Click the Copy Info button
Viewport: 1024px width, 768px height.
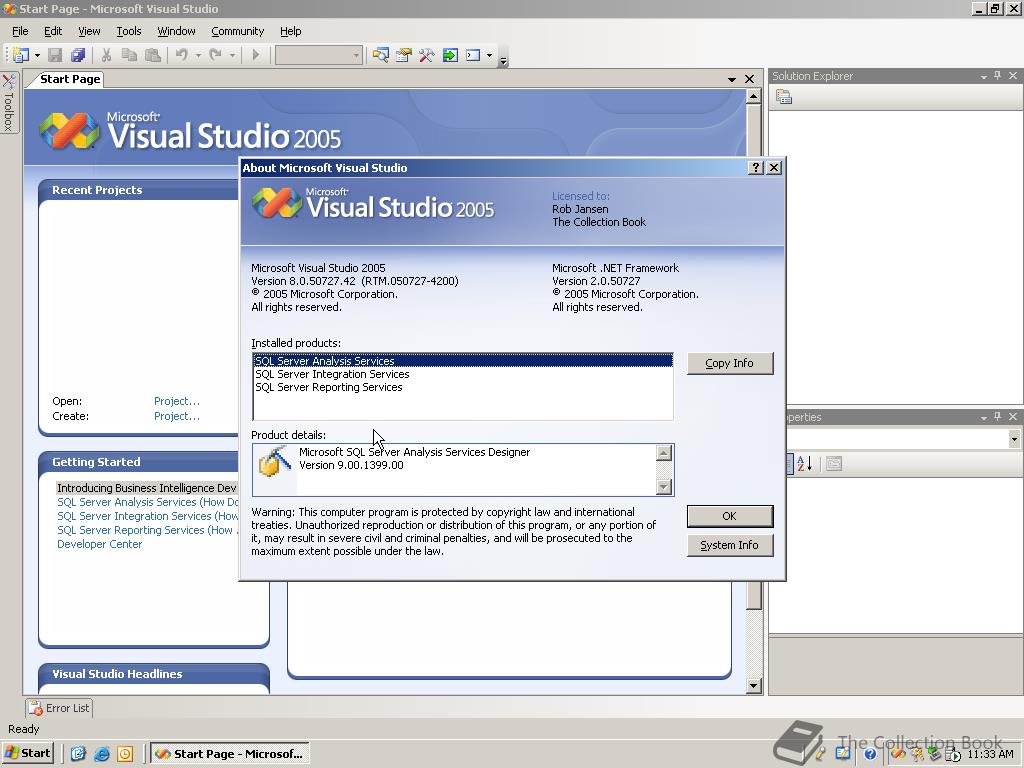[x=729, y=363]
